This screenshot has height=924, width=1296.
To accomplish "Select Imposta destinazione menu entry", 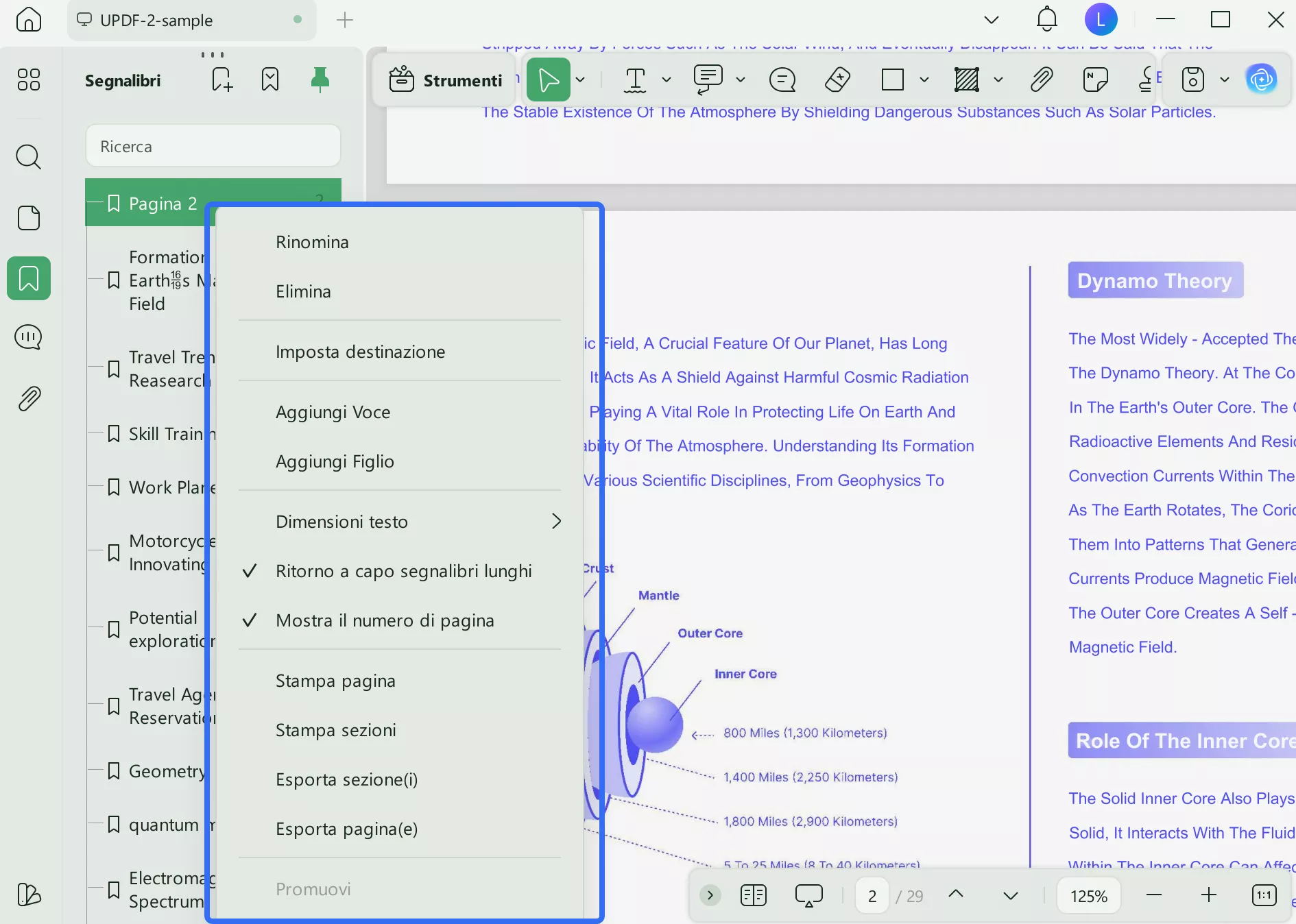I will [360, 352].
